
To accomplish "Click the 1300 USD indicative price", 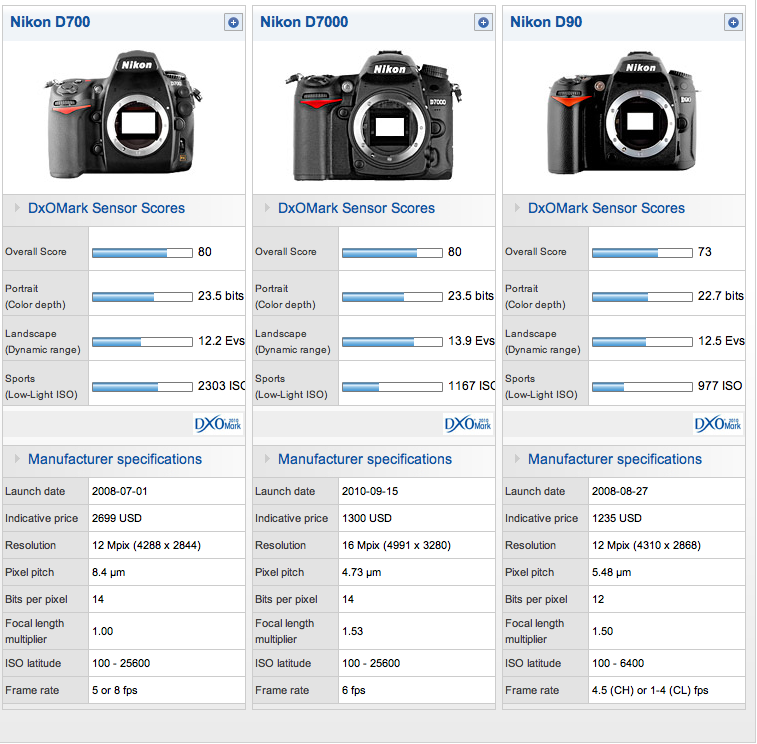I will click(367, 518).
